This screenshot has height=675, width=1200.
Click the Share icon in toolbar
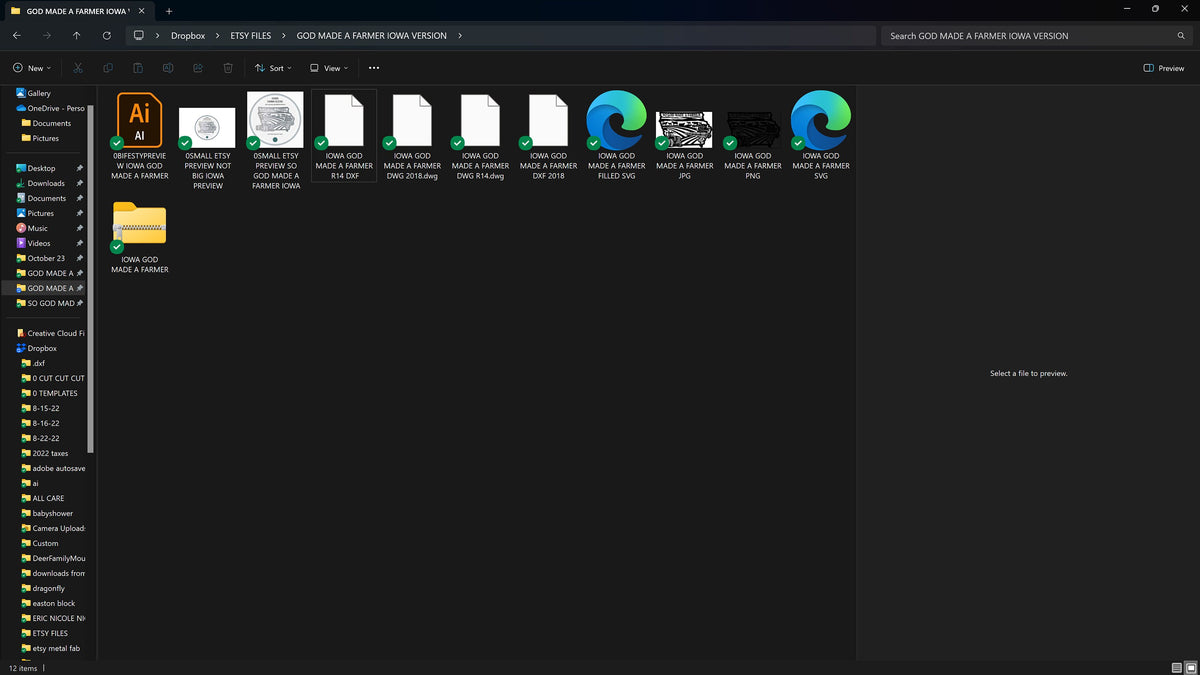click(198, 68)
